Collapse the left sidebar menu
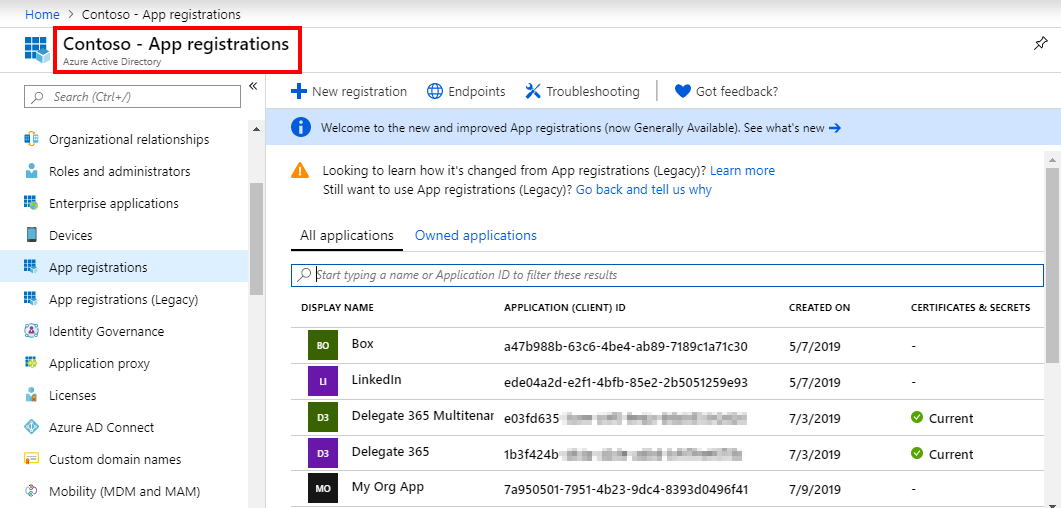 [x=253, y=86]
